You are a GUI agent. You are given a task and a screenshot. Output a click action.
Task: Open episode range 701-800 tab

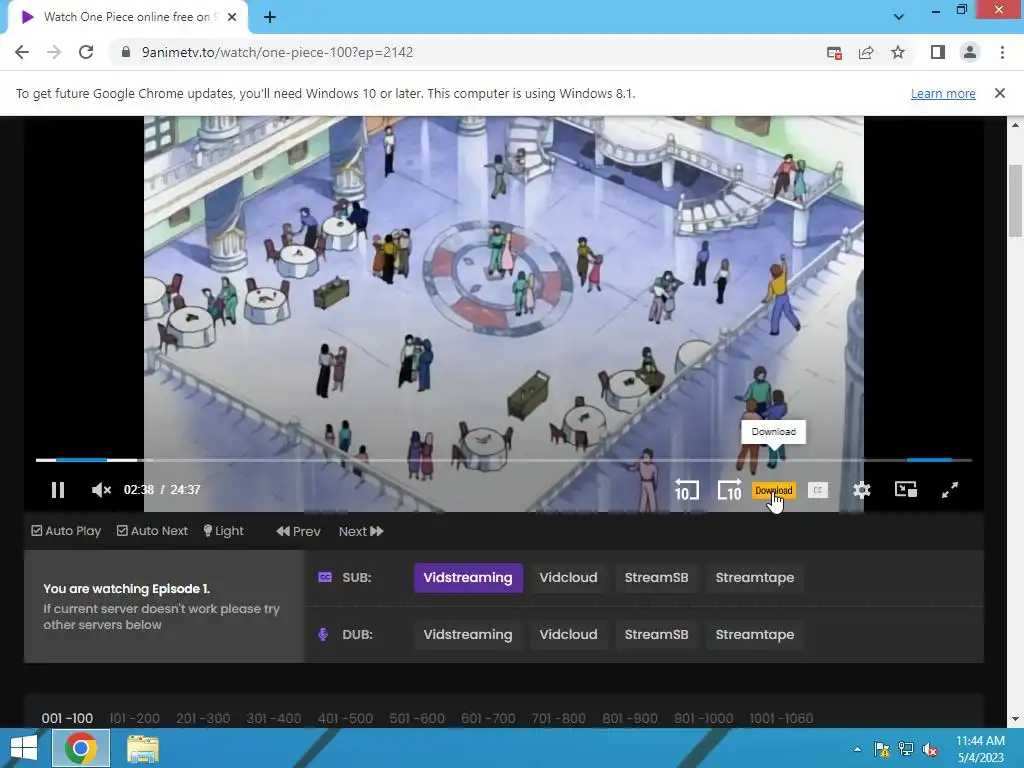point(558,718)
